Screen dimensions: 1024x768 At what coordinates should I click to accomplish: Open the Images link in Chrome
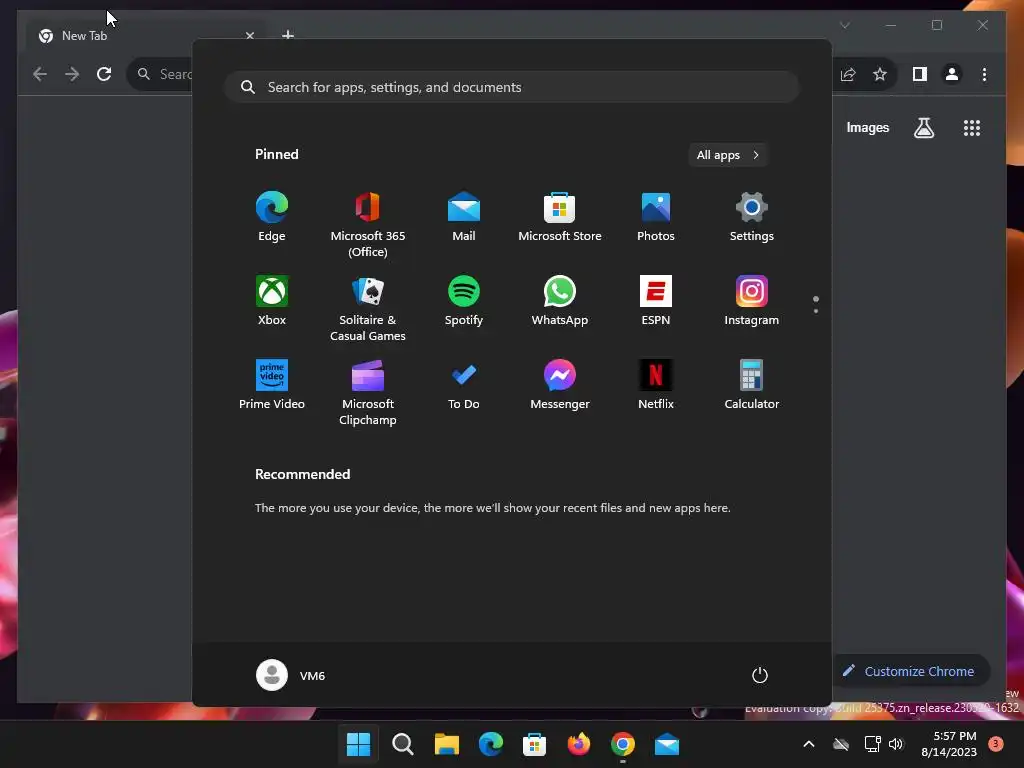(x=867, y=128)
